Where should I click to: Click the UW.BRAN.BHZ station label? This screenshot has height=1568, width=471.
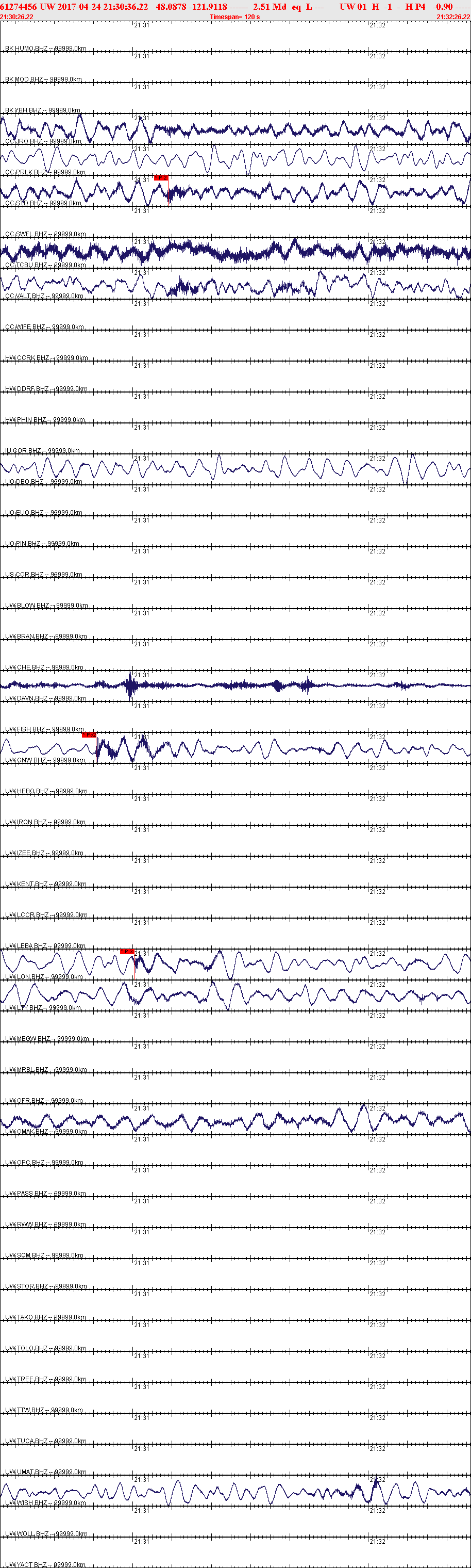46,636
